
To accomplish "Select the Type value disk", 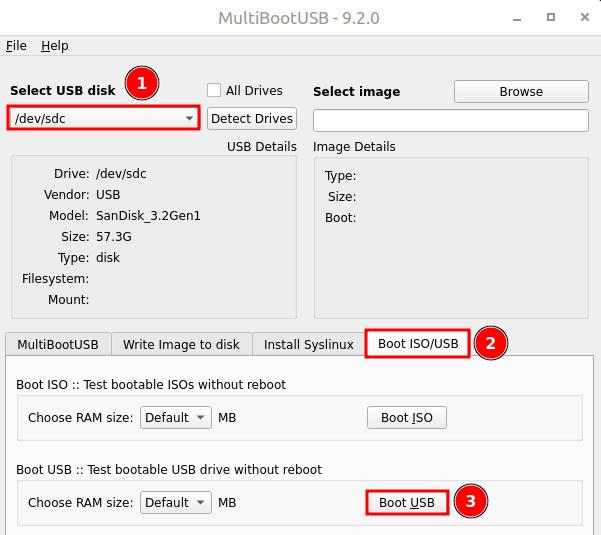I will point(108,258).
